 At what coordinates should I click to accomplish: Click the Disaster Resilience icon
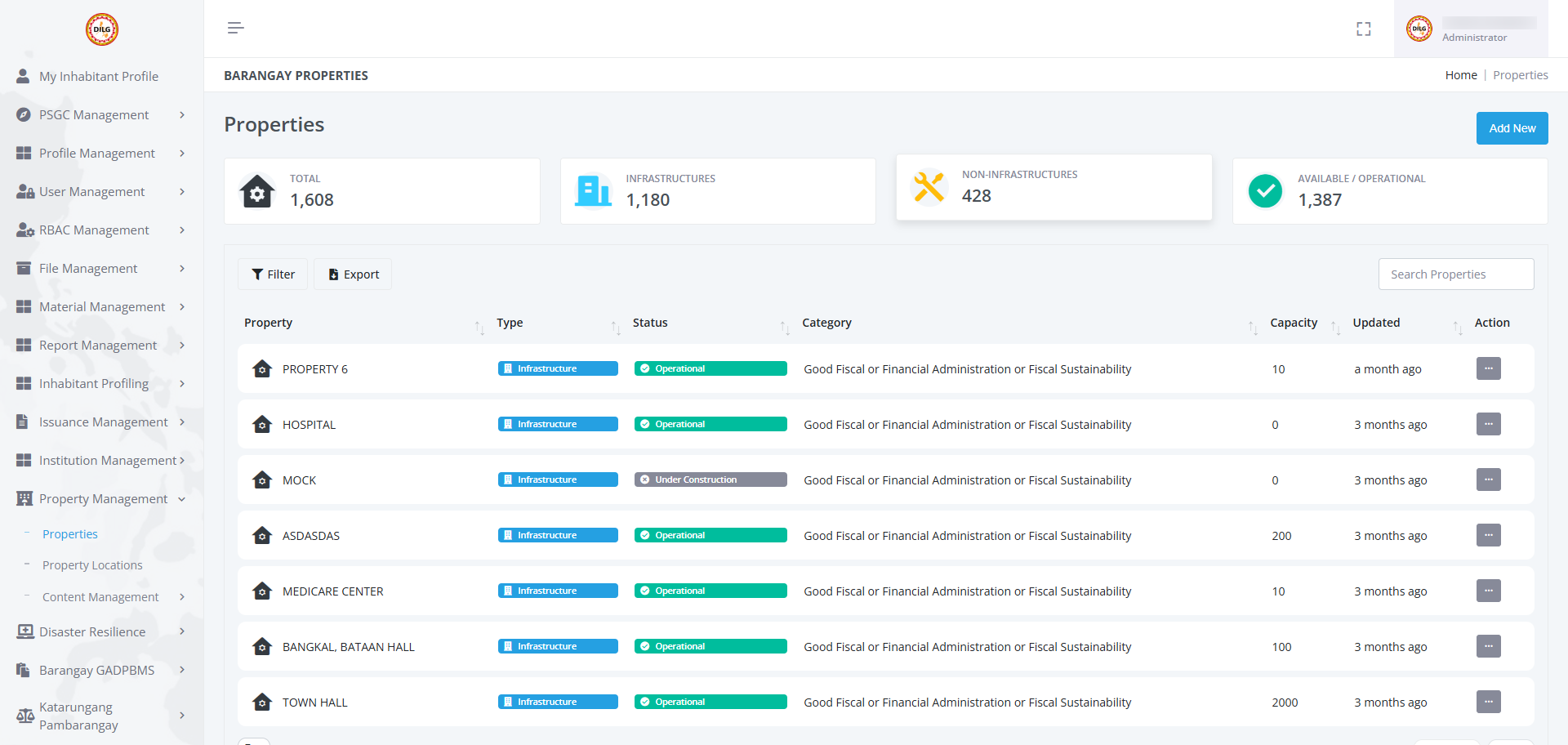(25, 631)
